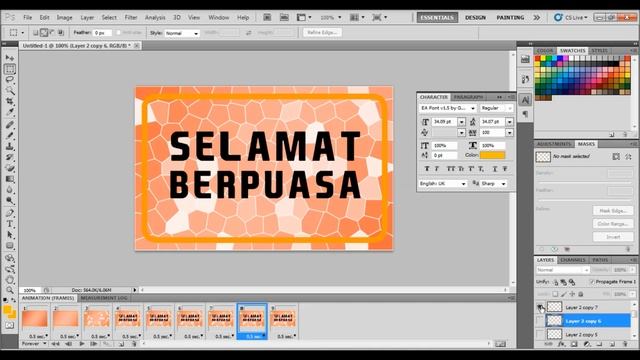Add a pixel mask in Masks panel
This screenshot has width=640, height=360.
click(616, 156)
